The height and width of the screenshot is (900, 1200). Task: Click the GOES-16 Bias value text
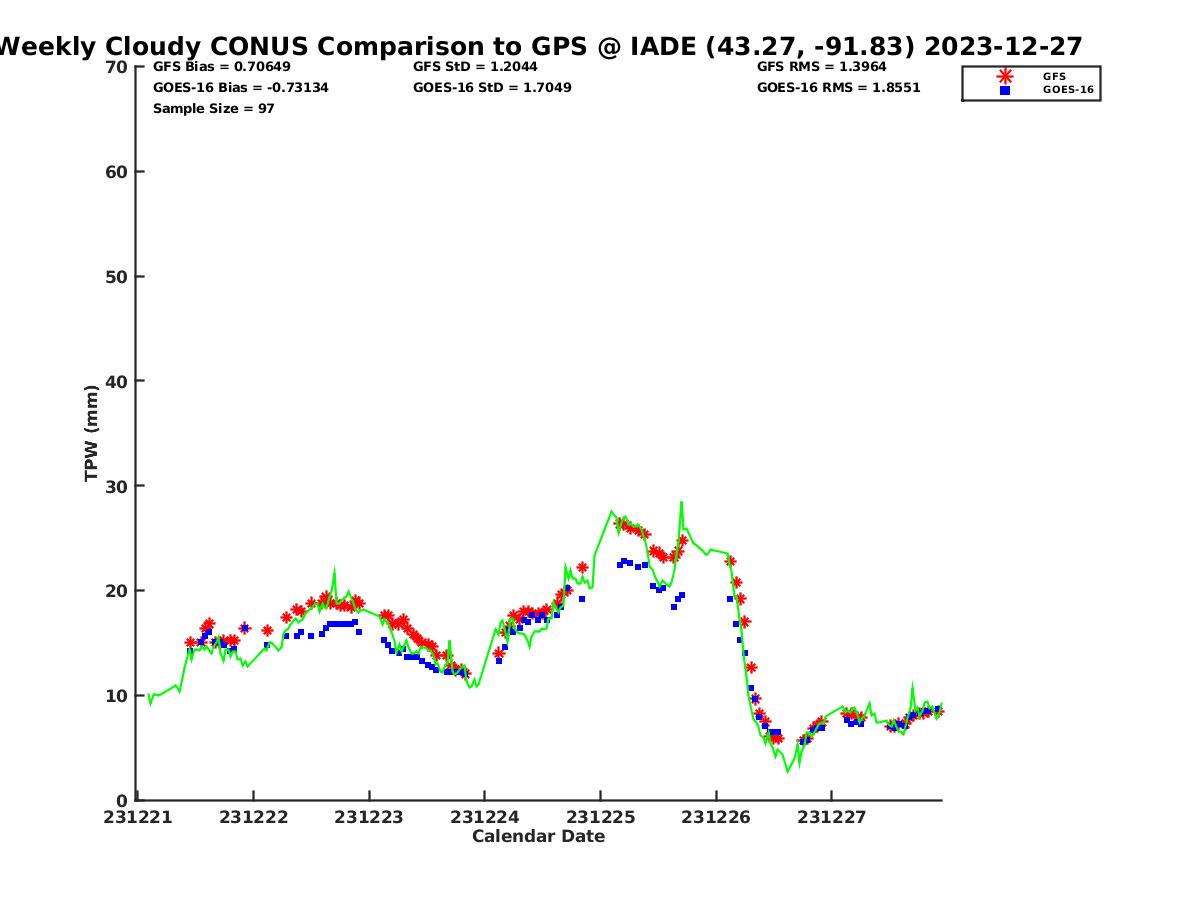(x=240, y=88)
